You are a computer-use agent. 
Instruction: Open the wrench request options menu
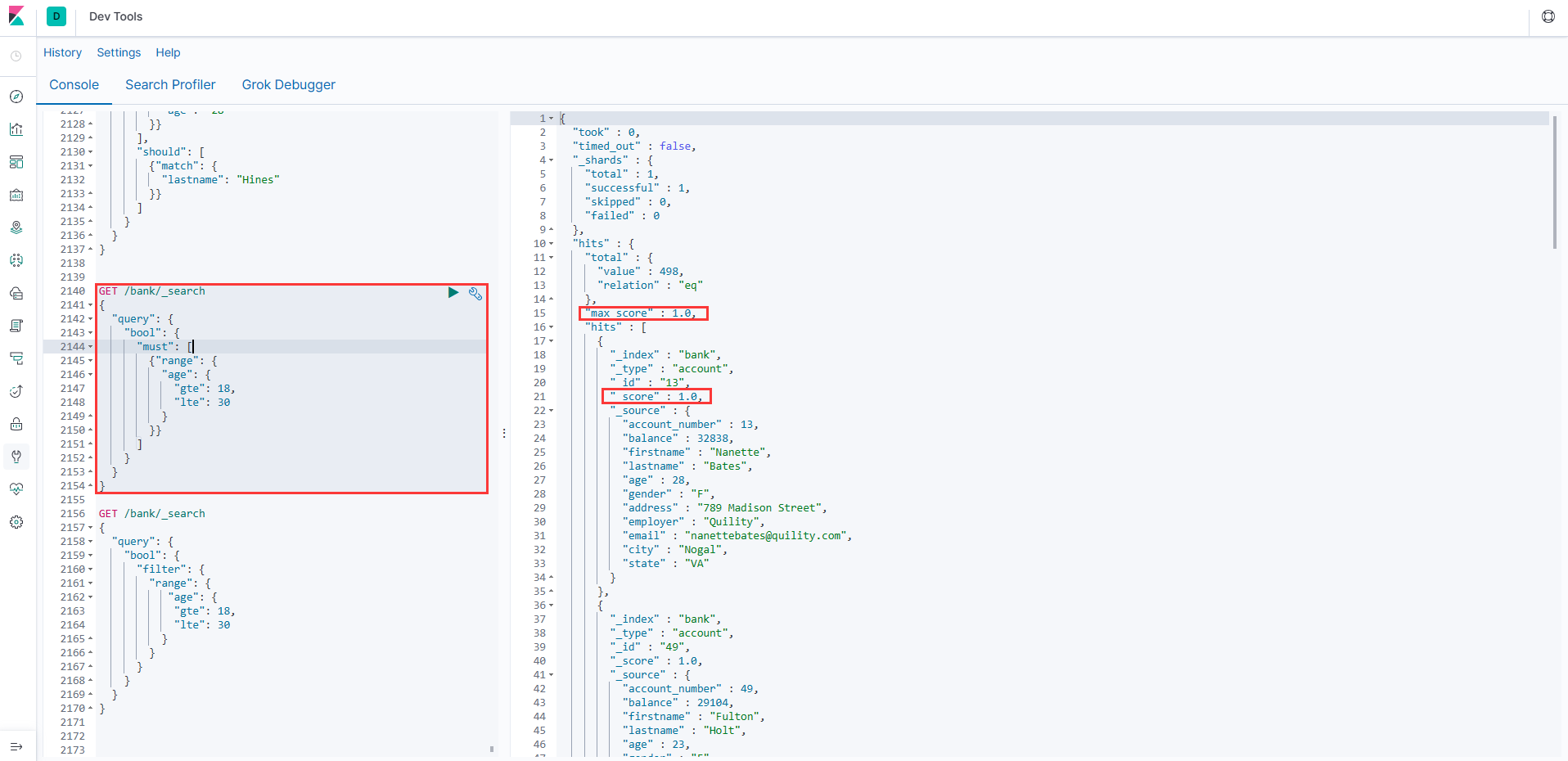tap(475, 293)
